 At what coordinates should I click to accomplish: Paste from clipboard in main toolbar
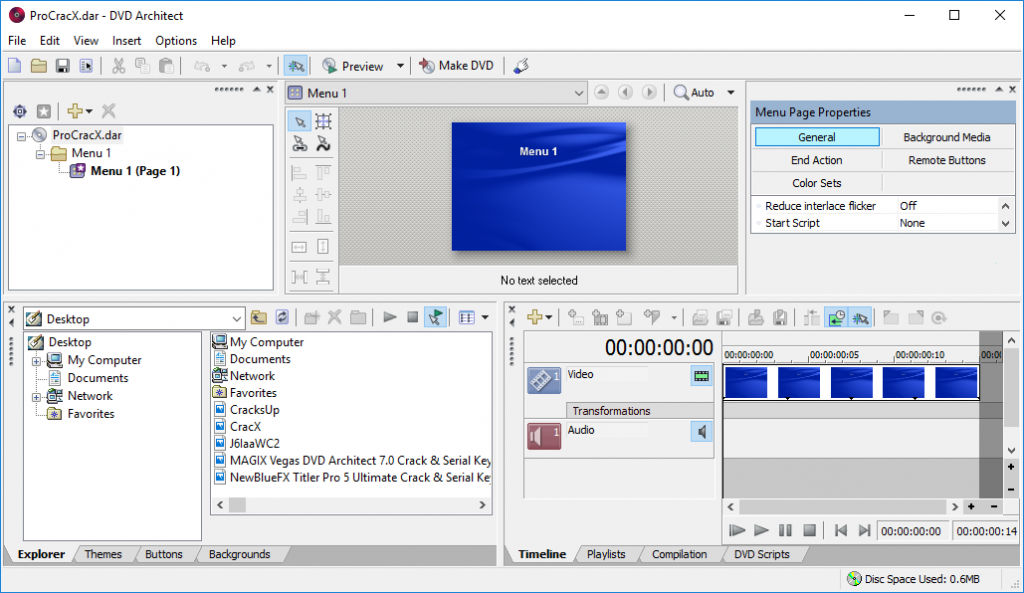tap(167, 65)
